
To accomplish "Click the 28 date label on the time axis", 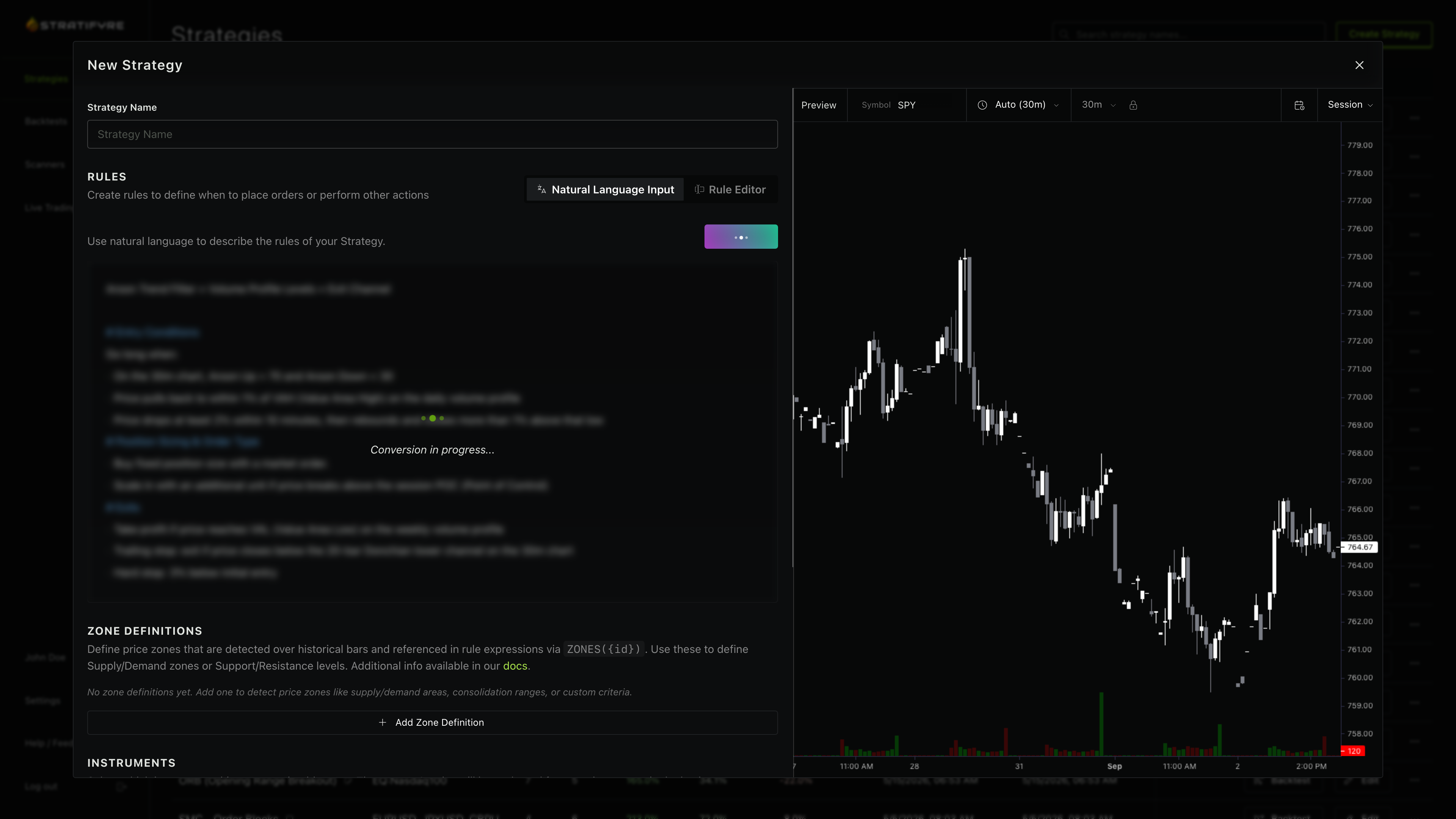I will point(915,766).
